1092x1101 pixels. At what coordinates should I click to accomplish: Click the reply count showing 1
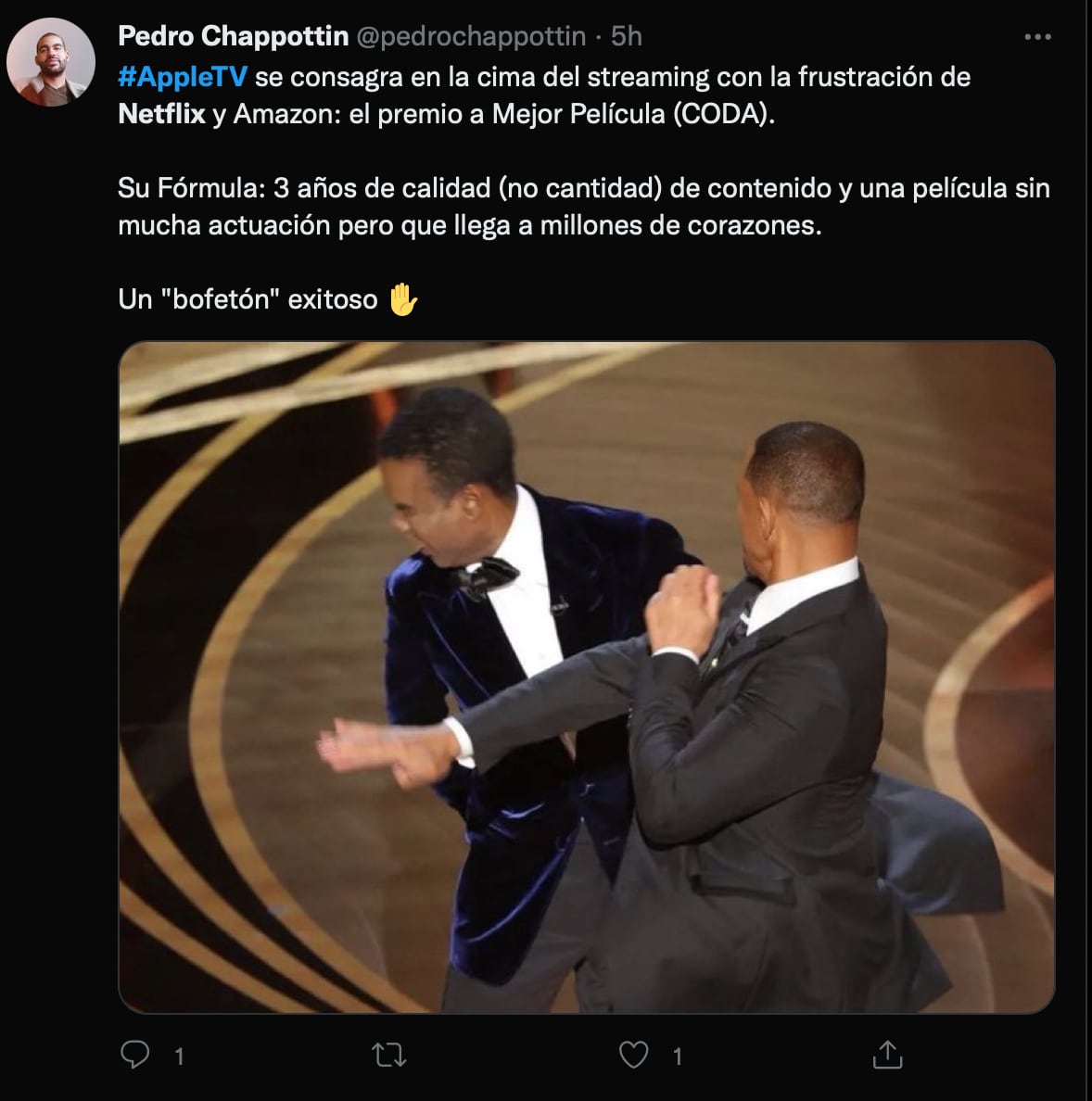pos(178,1054)
